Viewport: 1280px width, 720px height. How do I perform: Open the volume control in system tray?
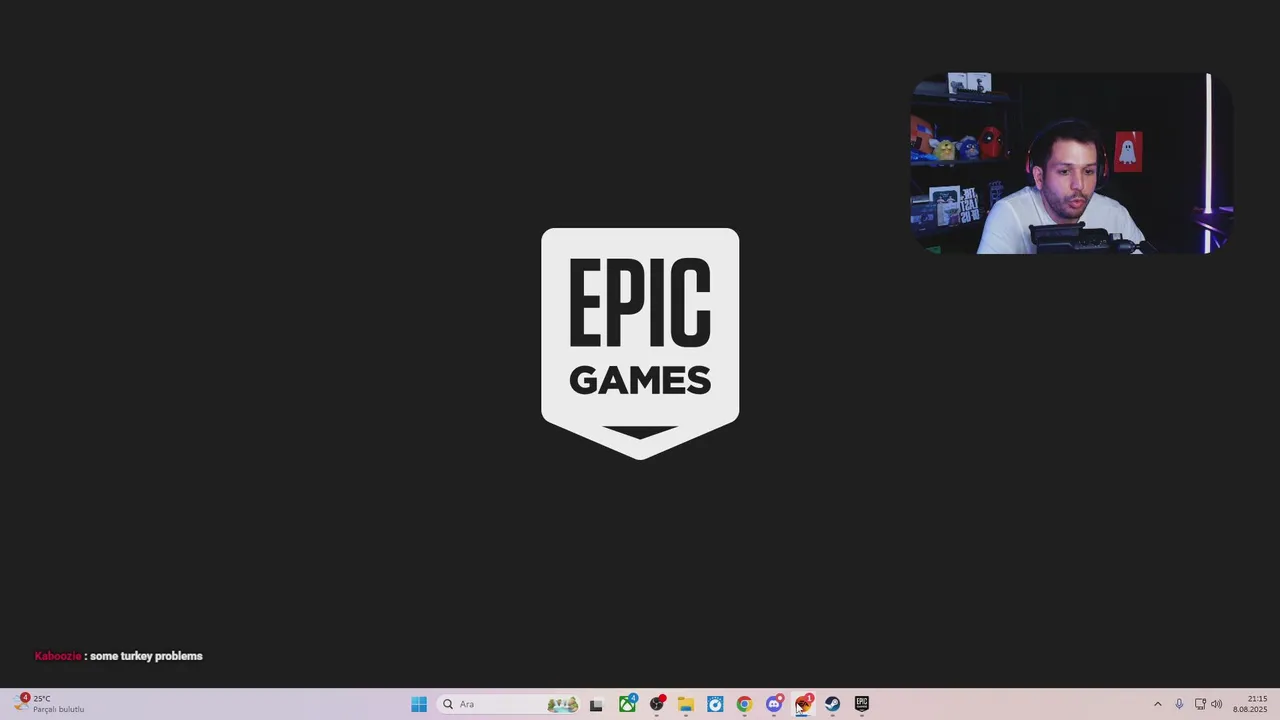[x=1217, y=704]
